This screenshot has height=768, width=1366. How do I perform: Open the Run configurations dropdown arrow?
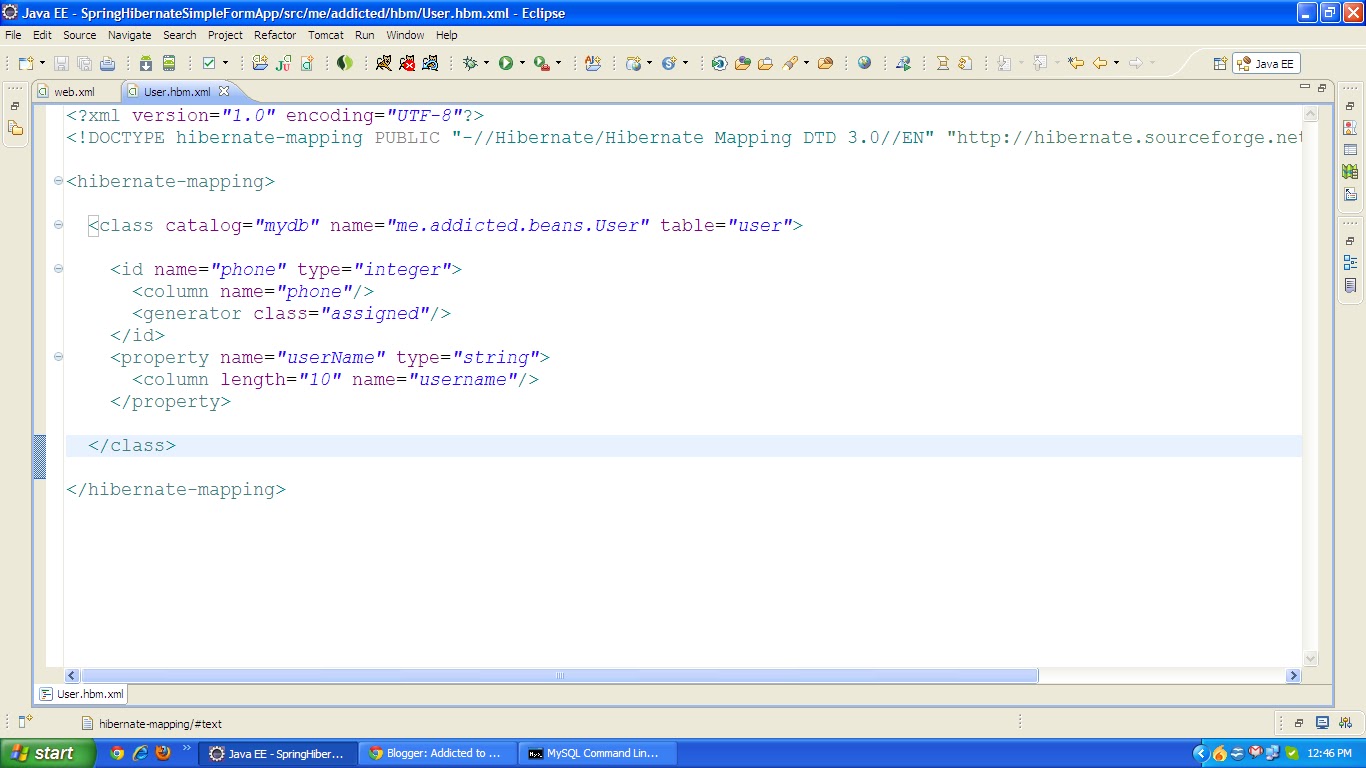pos(522,62)
